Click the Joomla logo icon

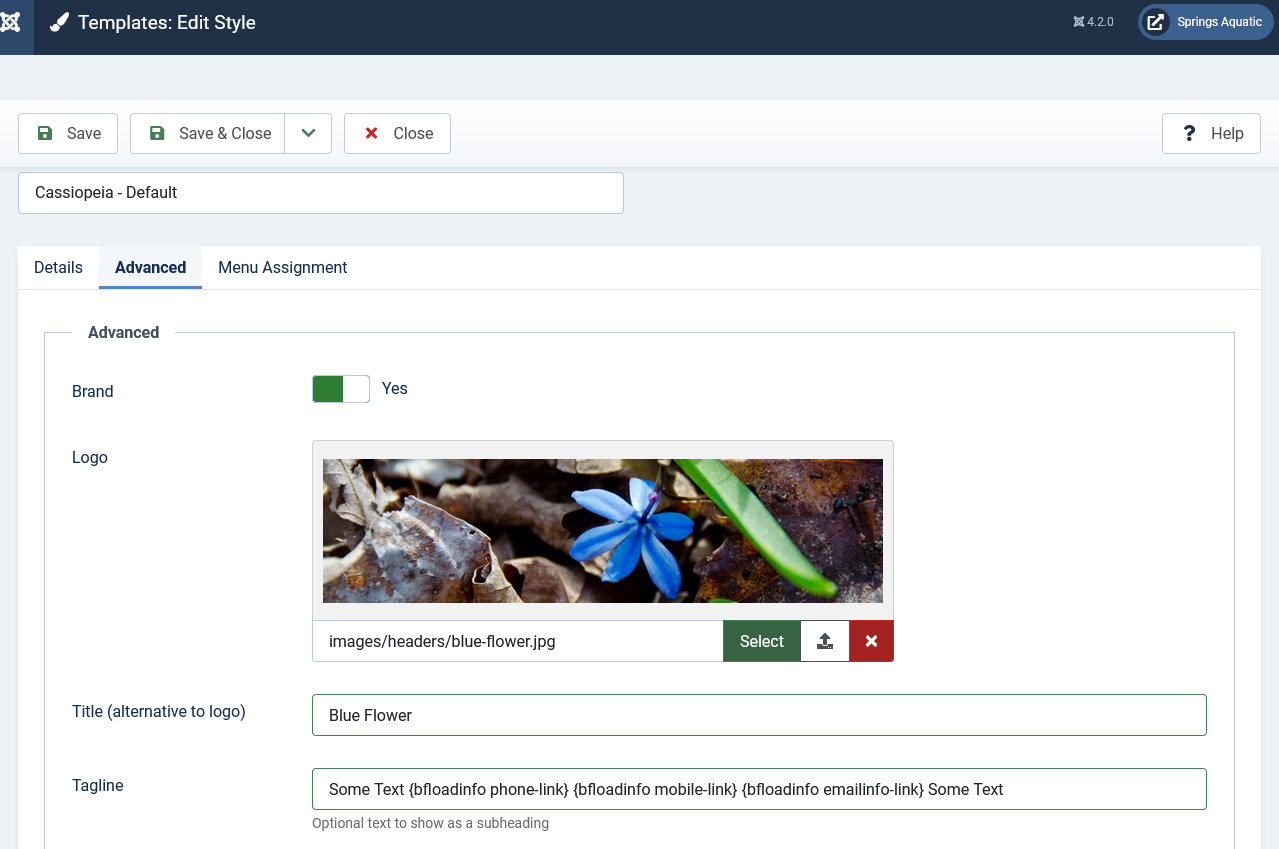(10, 22)
